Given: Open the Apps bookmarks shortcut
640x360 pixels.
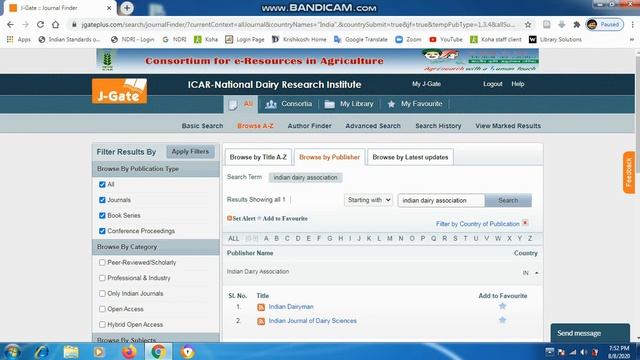Looking at the screenshot, I should [x=19, y=40].
